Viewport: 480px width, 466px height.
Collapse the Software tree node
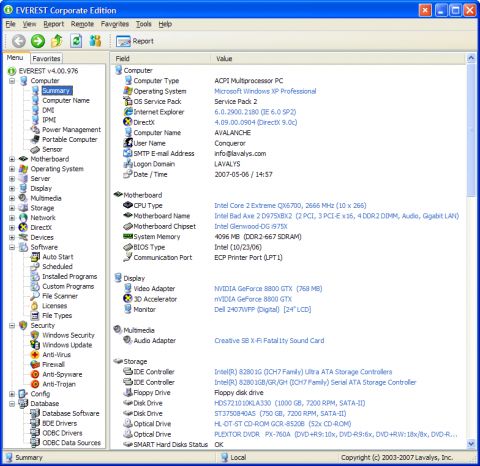(12, 247)
